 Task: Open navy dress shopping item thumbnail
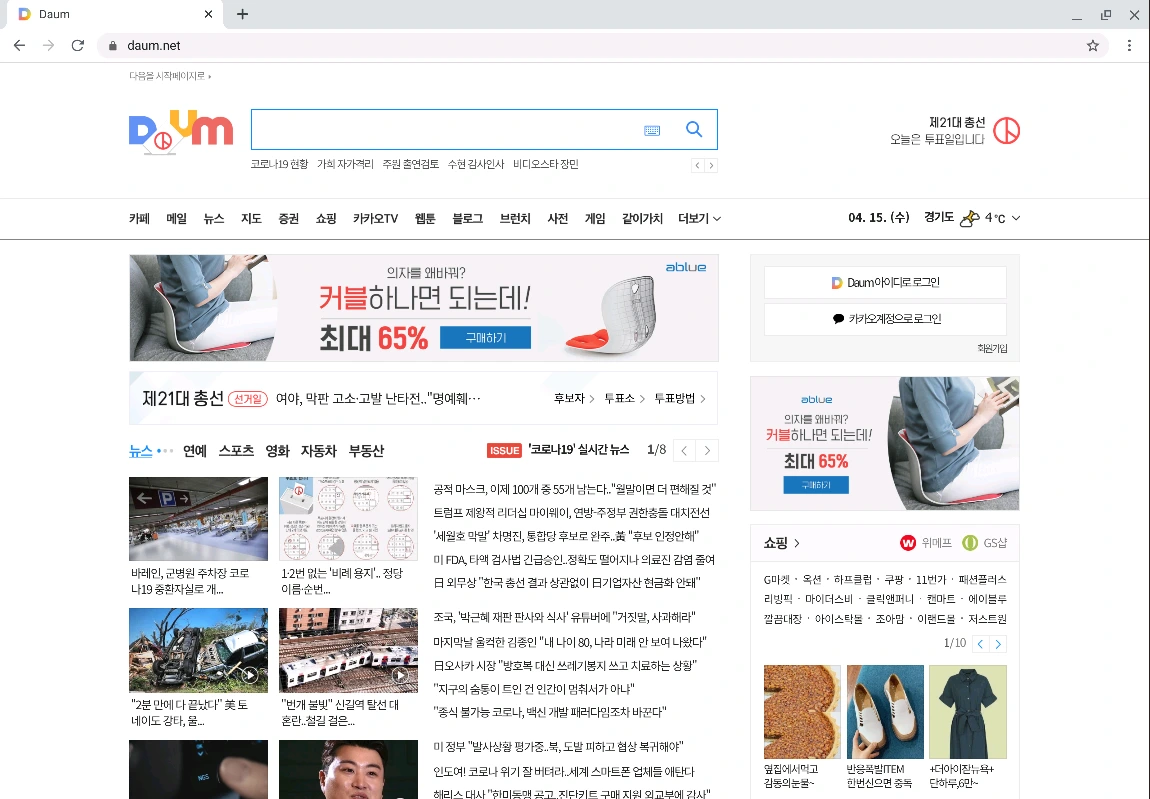click(x=967, y=712)
